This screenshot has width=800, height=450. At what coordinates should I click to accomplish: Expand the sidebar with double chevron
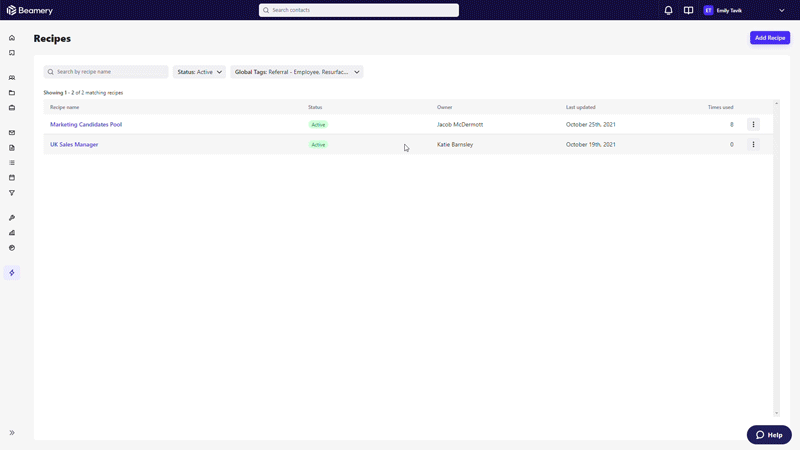12,433
